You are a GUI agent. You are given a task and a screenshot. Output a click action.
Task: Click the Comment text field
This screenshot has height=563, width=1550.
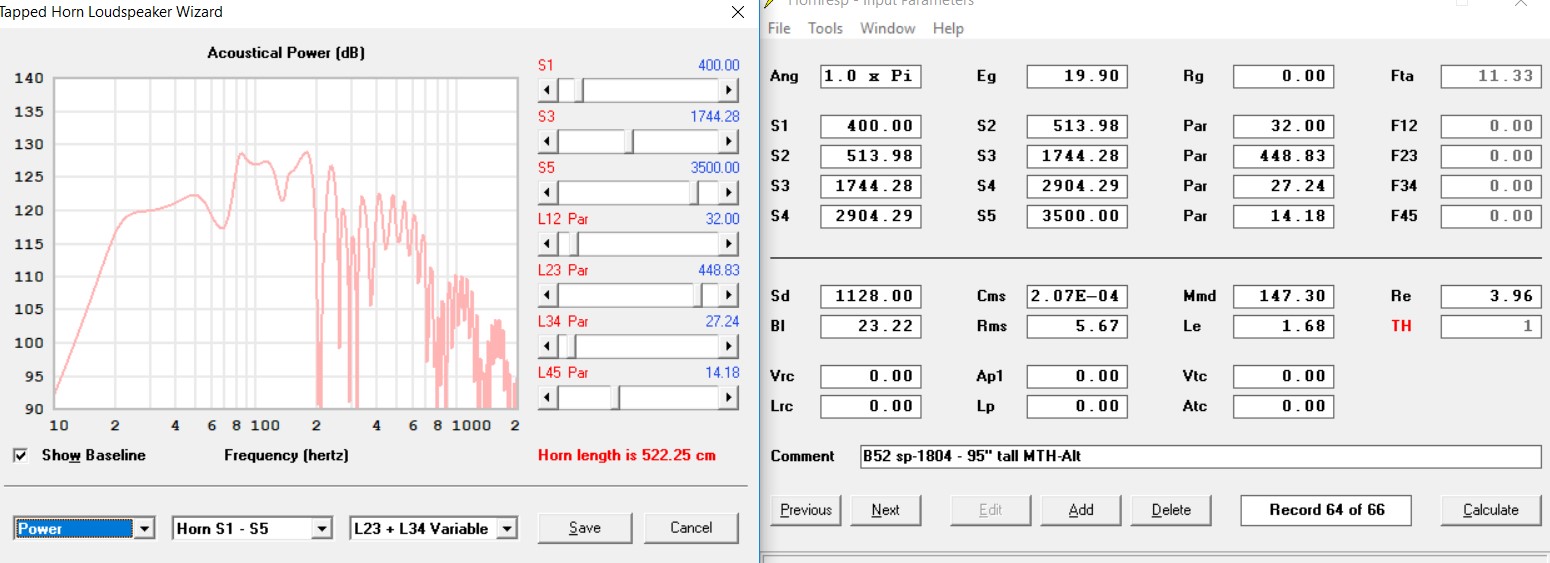click(x=1201, y=456)
